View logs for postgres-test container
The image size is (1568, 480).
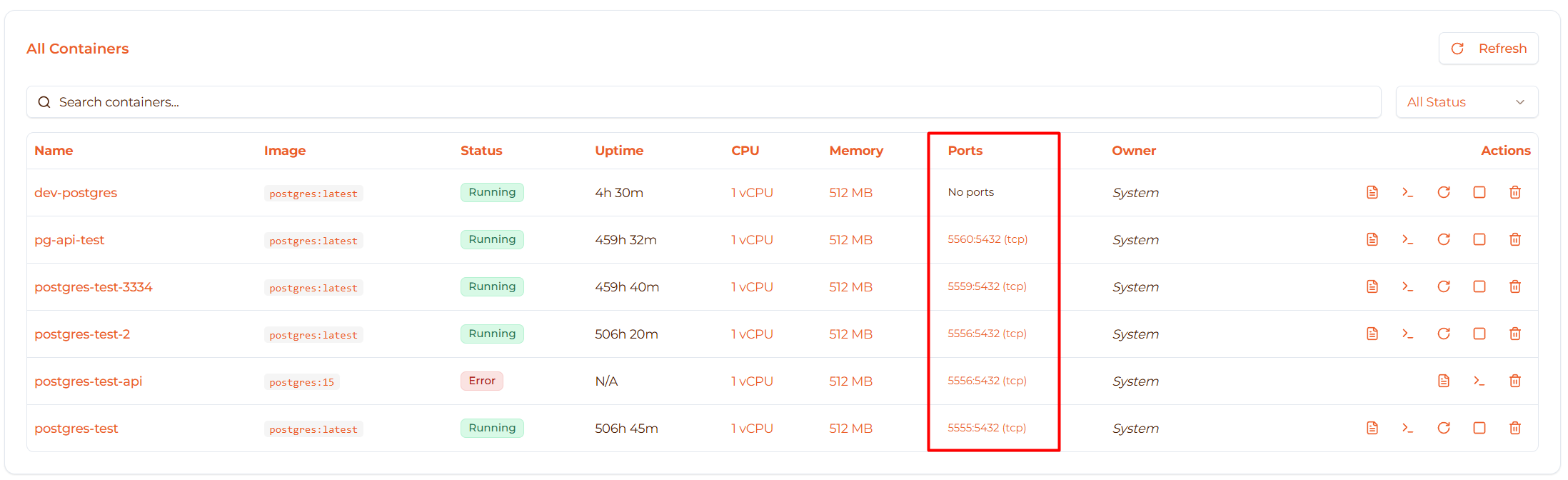pyautogui.click(x=1372, y=428)
